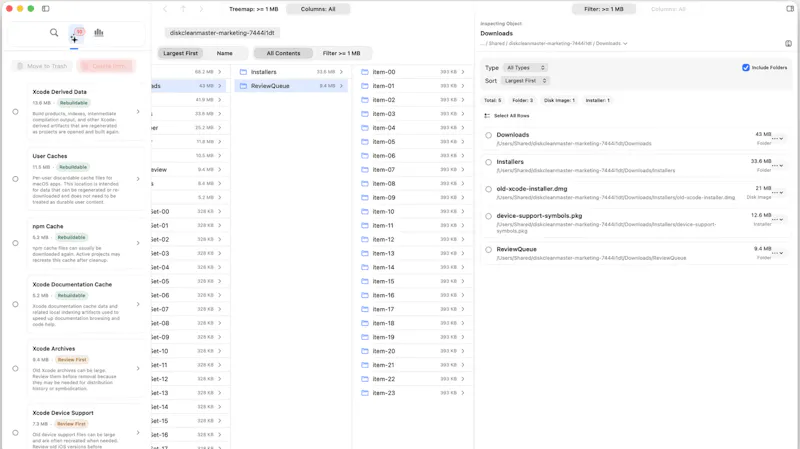Select item-20 row in the column
The image size is (800, 449).
point(413,351)
